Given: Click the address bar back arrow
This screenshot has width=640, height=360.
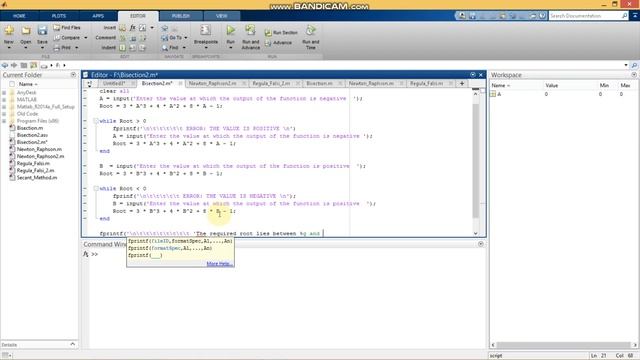Looking at the screenshot, I should 5,65.
